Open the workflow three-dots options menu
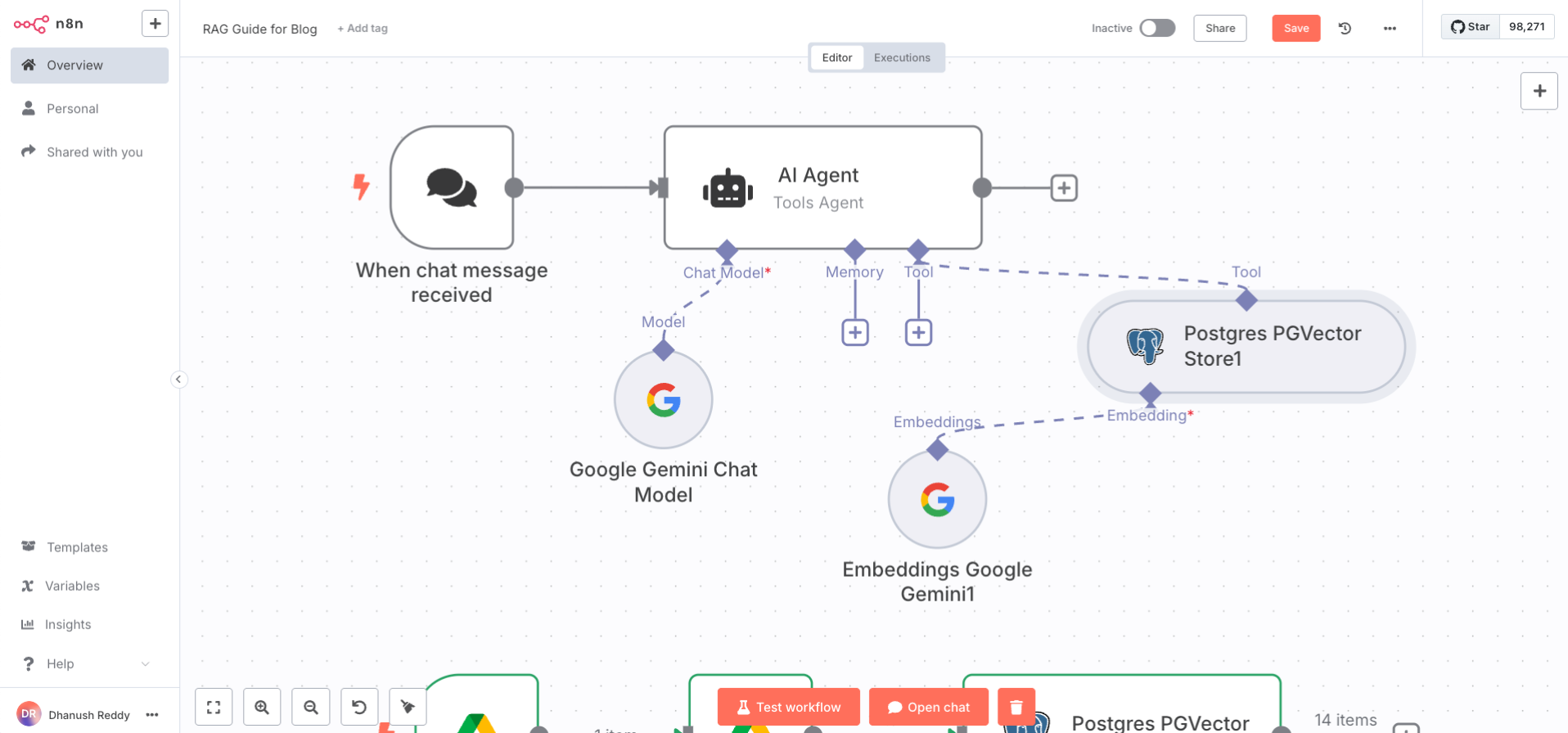Screen dimensions: 1568x733 [1390, 29]
